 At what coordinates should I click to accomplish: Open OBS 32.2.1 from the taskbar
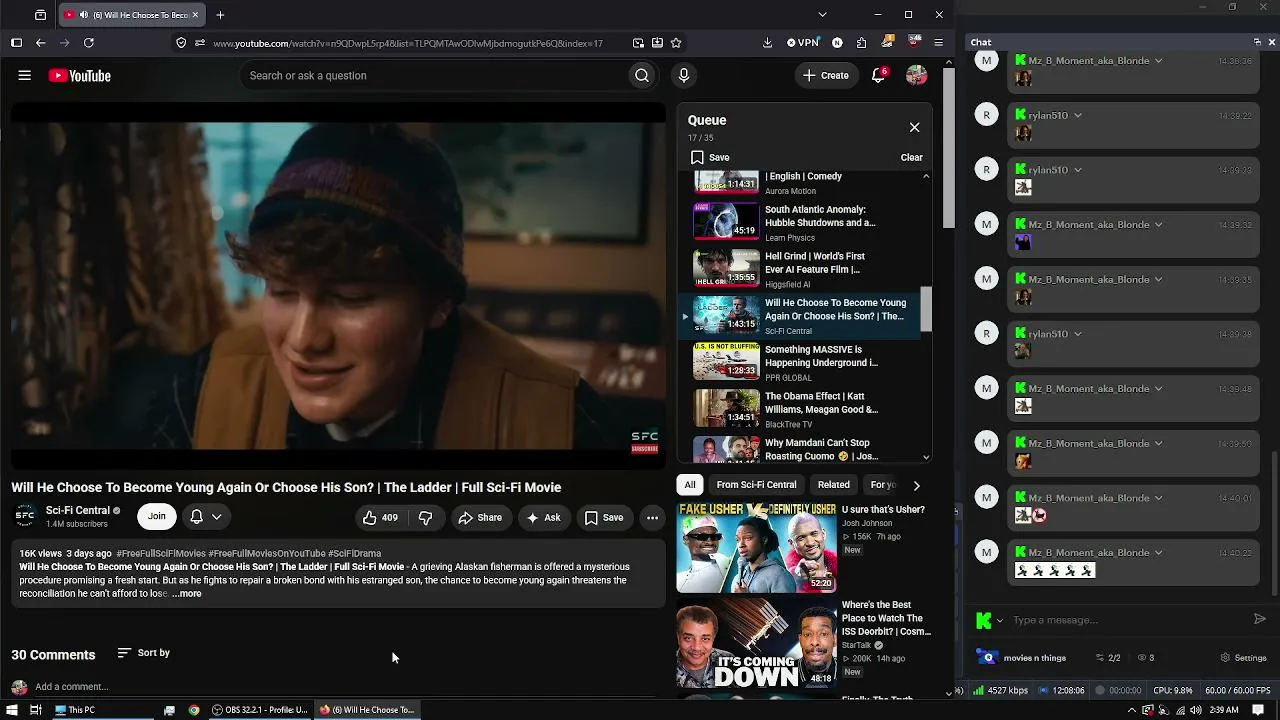coord(259,710)
